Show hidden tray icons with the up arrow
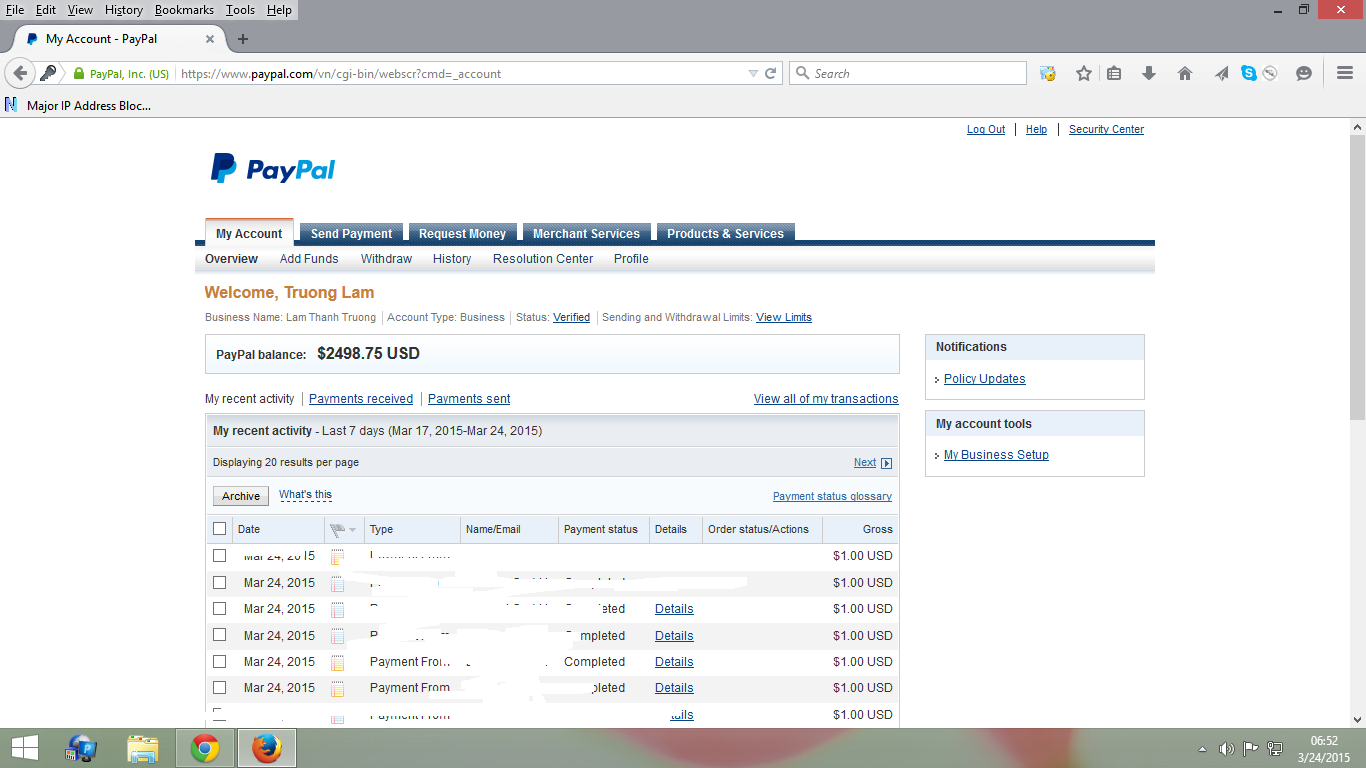This screenshot has width=1366, height=768. 1202,748
